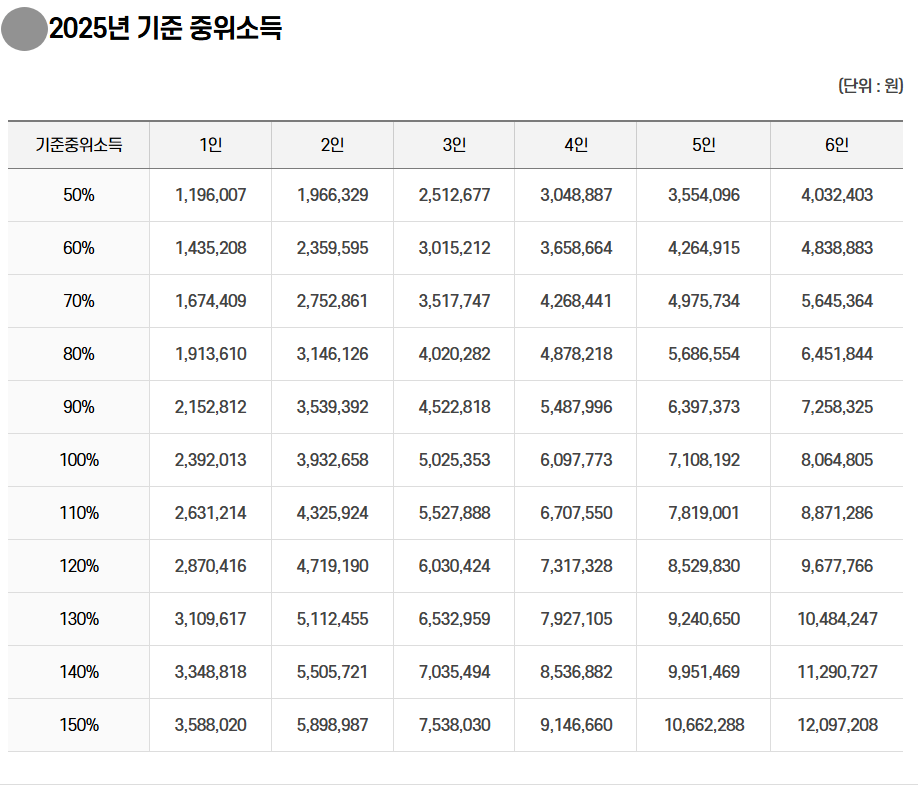Click the cell 7,819,001
Viewport: 918px width, 791px height.
tap(704, 513)
